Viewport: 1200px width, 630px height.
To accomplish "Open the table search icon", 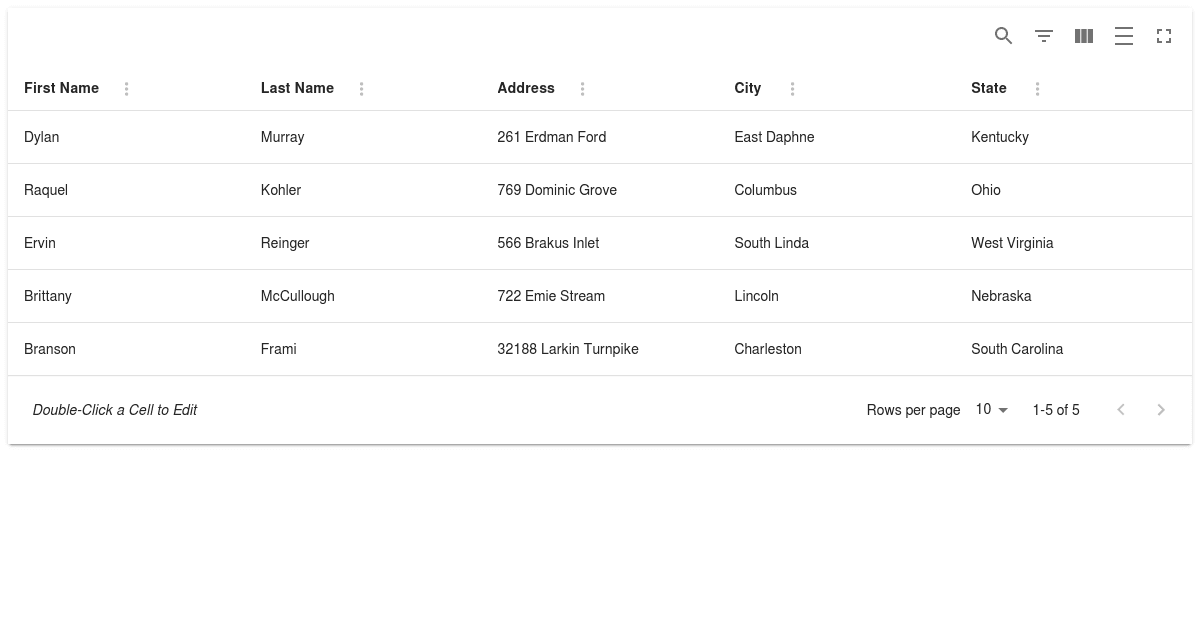I will [1004, 36].
